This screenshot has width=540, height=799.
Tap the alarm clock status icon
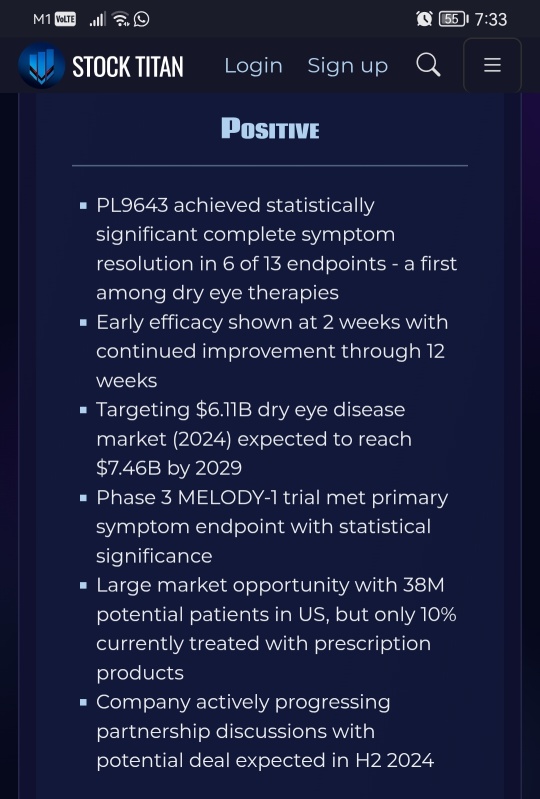pos(424,19)
